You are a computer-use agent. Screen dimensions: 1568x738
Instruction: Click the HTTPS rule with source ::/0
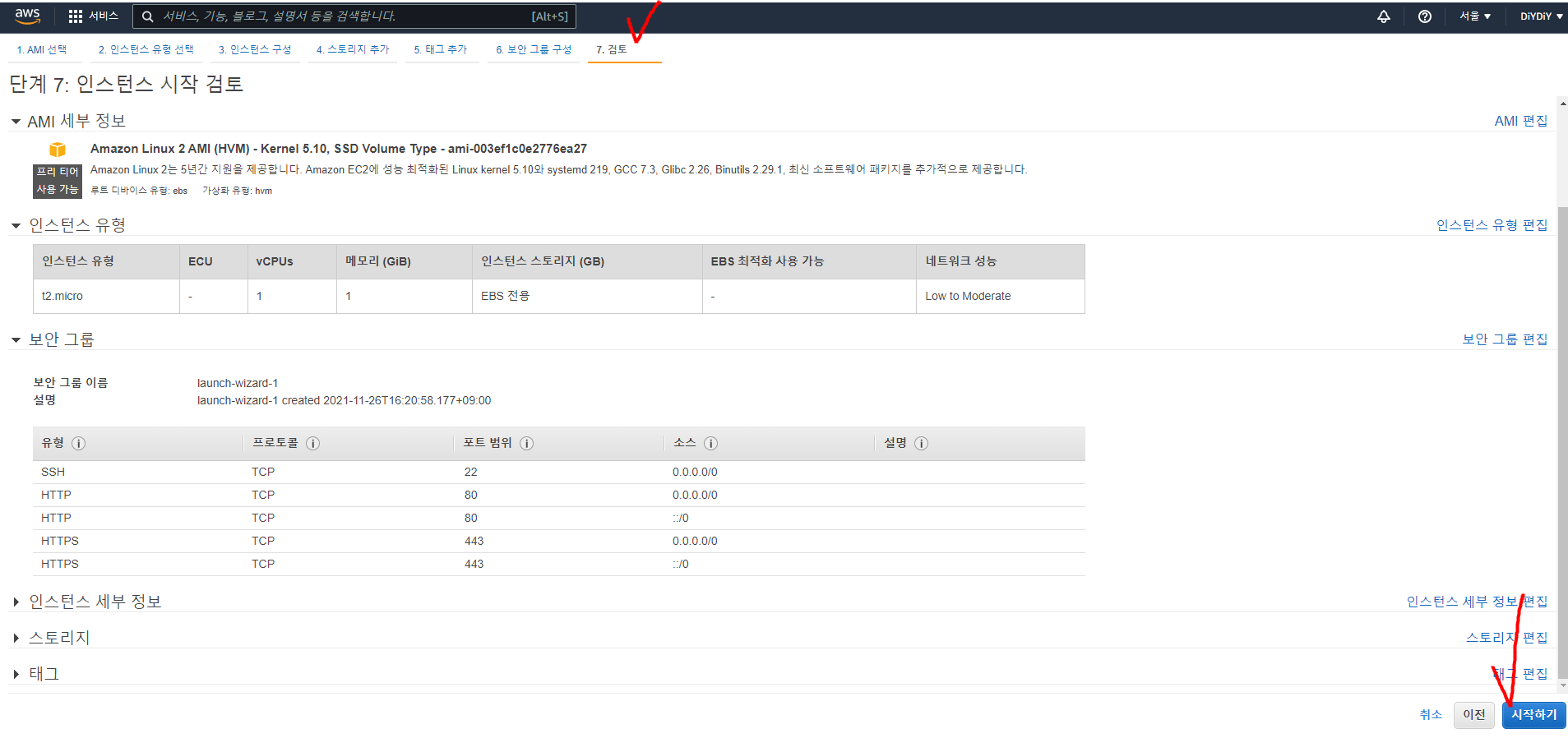(559, 564)
